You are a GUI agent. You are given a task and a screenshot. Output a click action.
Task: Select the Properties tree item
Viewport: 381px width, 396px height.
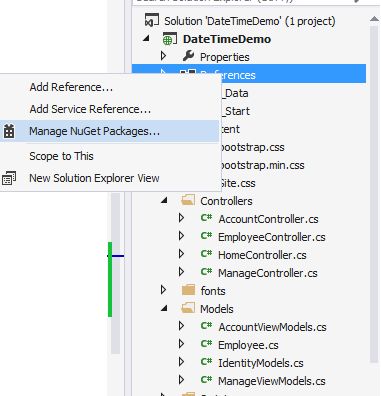click(224, 57)
